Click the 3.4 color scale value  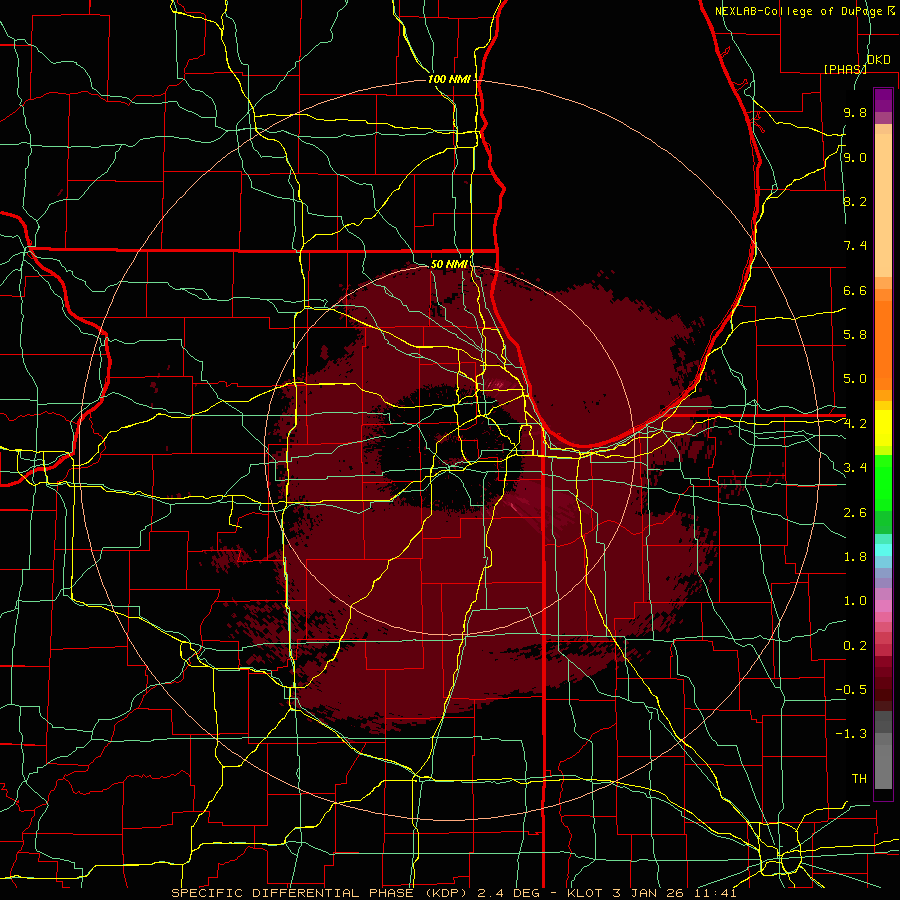[855, 468]
